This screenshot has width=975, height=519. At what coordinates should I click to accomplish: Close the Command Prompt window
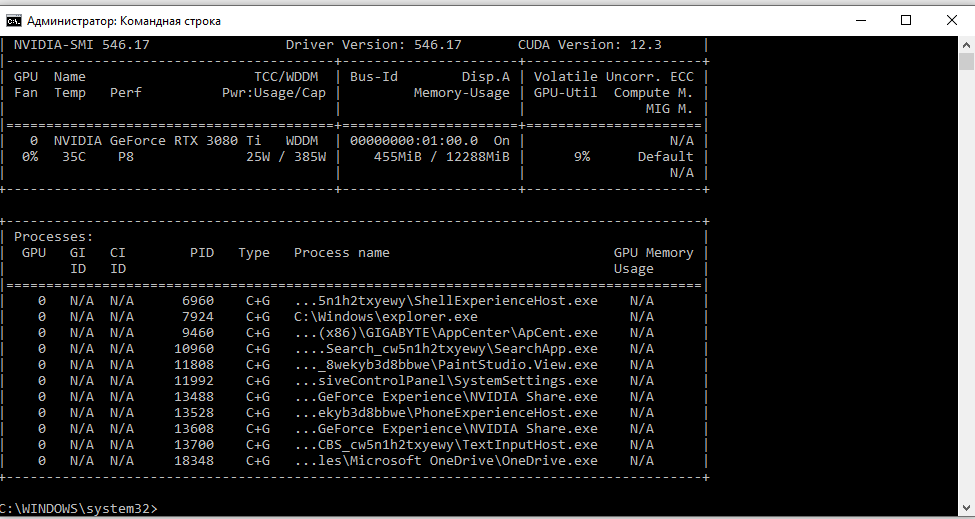(x=952, y=20)
